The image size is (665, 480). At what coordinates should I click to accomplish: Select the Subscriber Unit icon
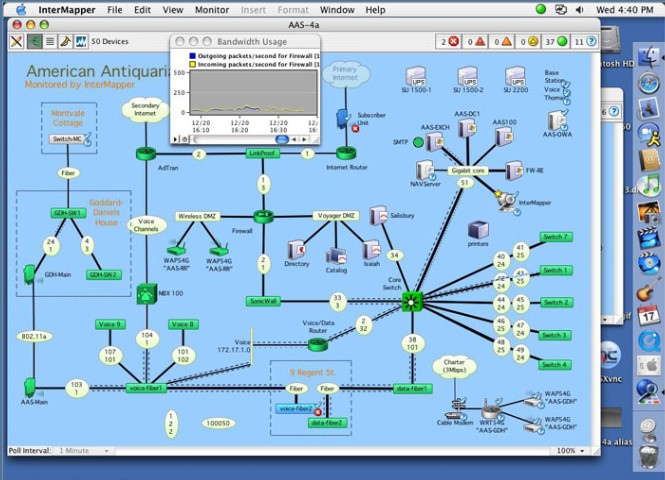343,119
